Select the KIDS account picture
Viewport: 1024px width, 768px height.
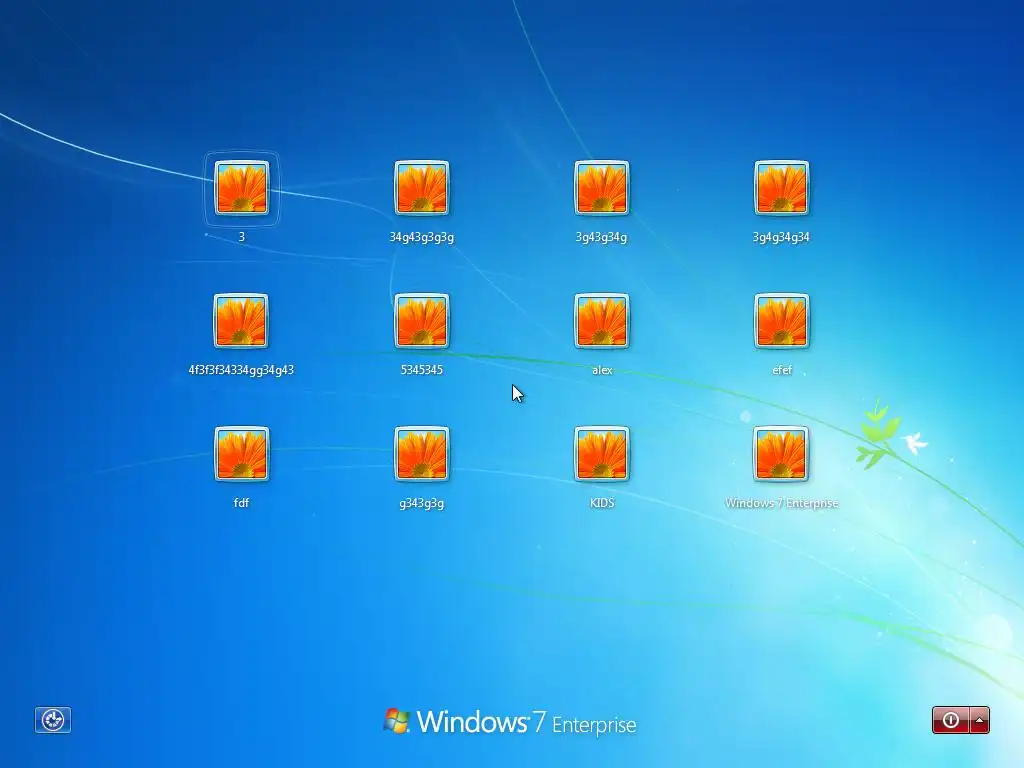click(x=601, y=454)
